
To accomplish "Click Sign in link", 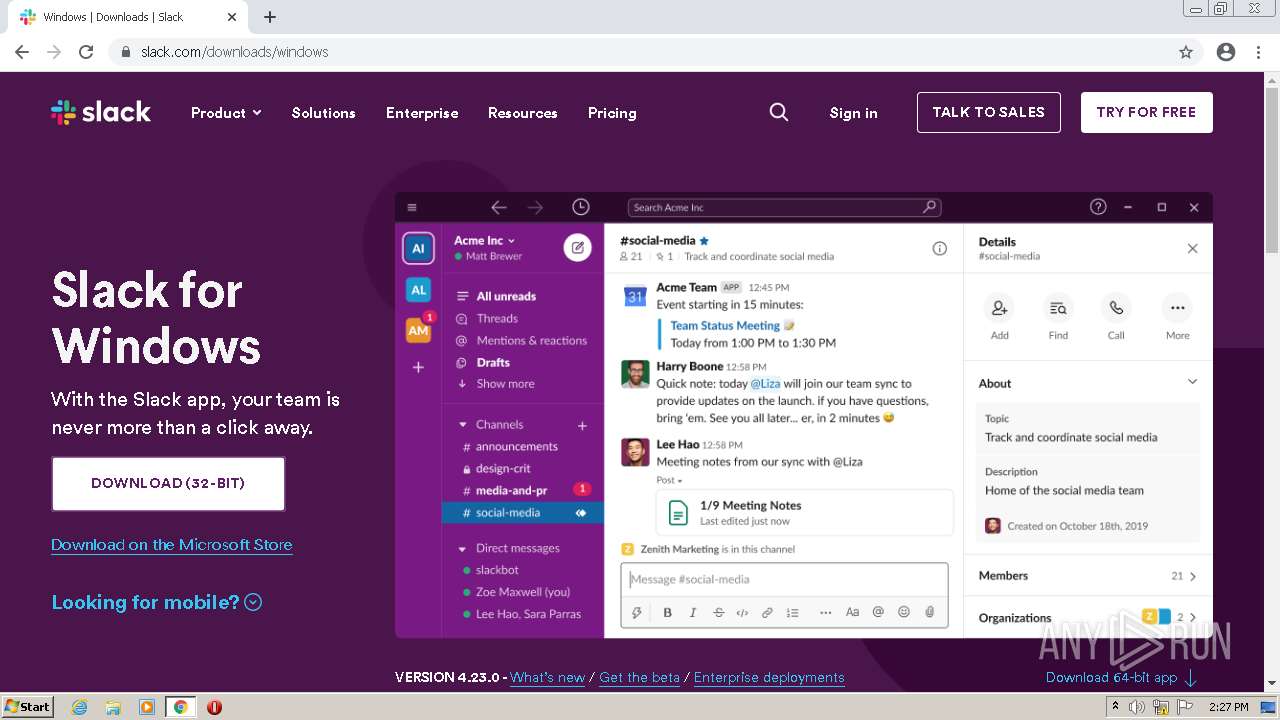I will point(853,113).
